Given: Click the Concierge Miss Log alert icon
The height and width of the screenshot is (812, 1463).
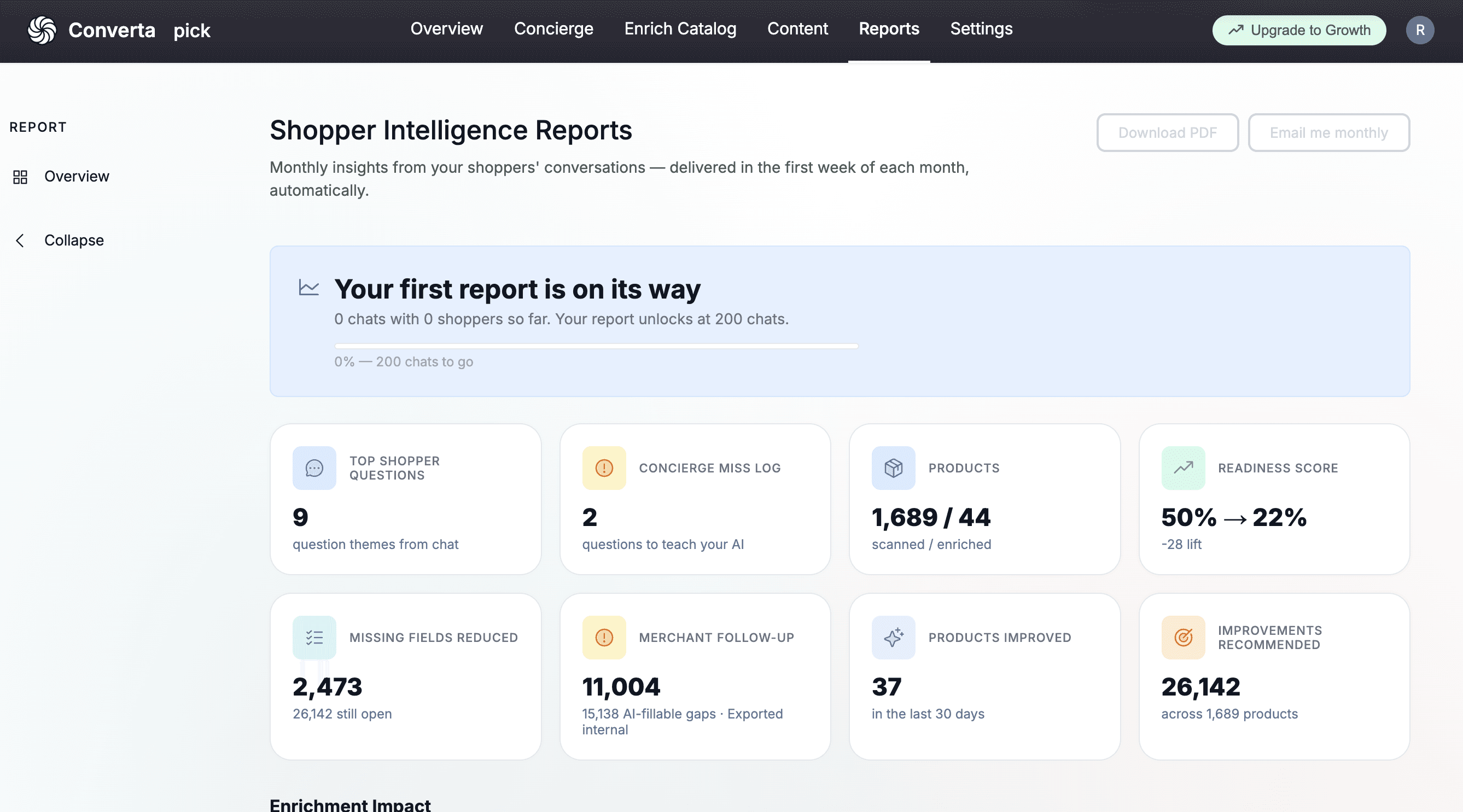Looking at the screenshot, I should (604, 468).
